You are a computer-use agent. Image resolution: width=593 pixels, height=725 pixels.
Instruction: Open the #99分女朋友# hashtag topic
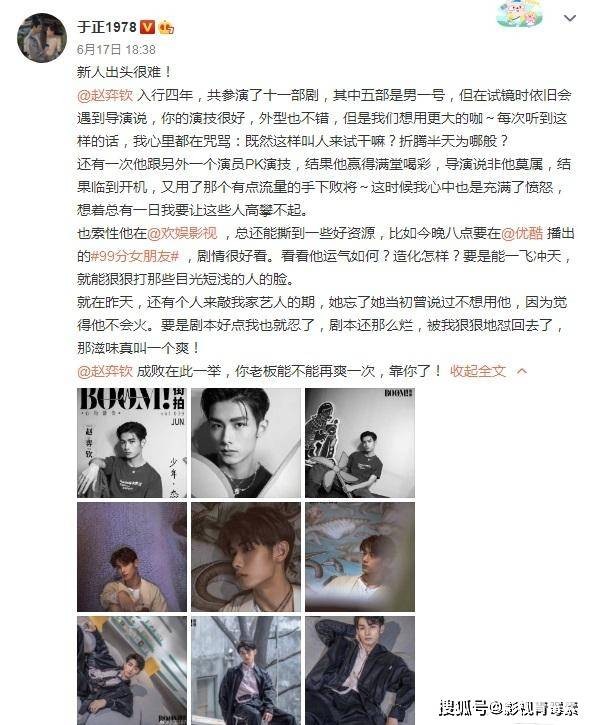135,256
